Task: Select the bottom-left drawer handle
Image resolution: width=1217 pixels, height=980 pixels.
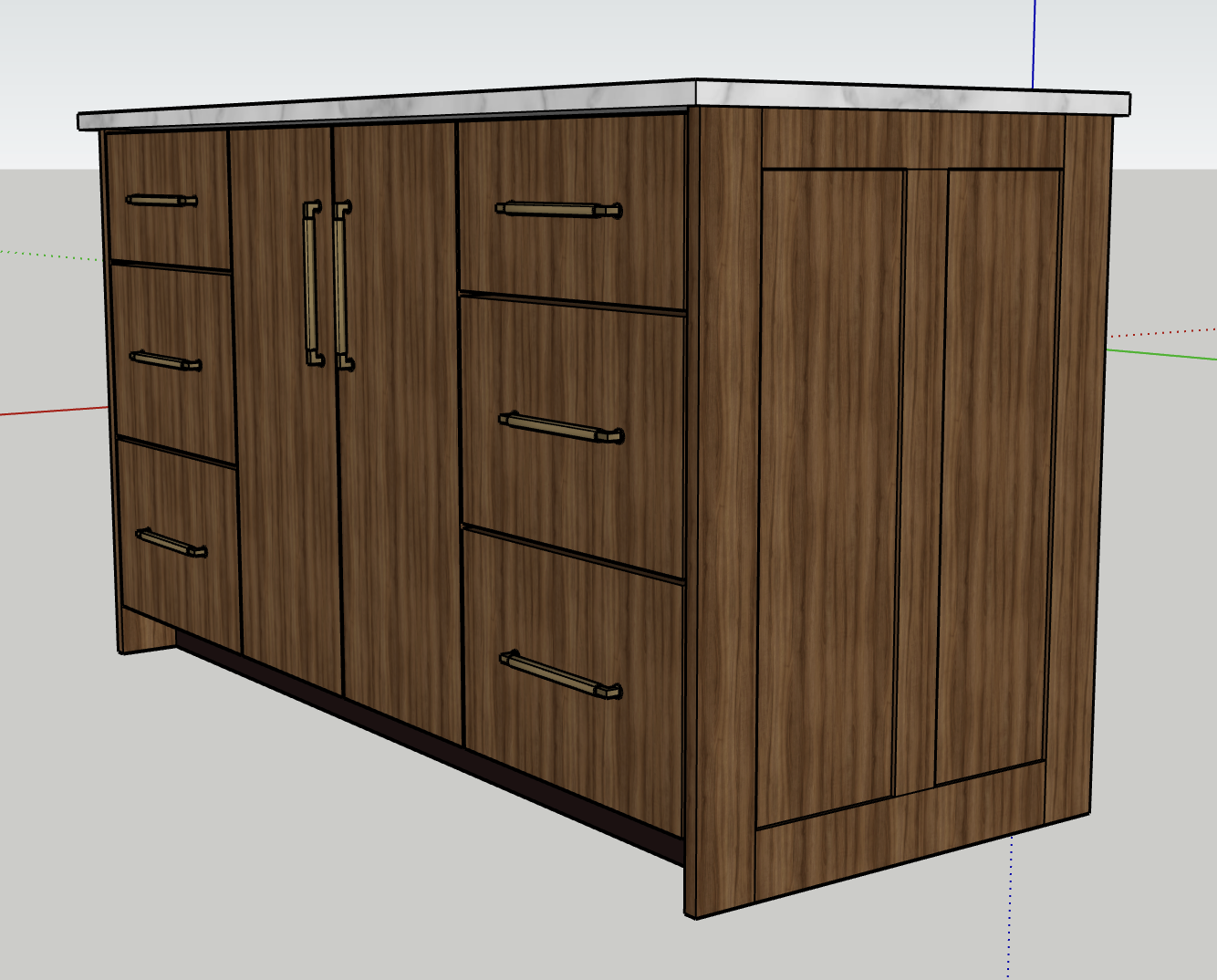Action: point(170,541)
